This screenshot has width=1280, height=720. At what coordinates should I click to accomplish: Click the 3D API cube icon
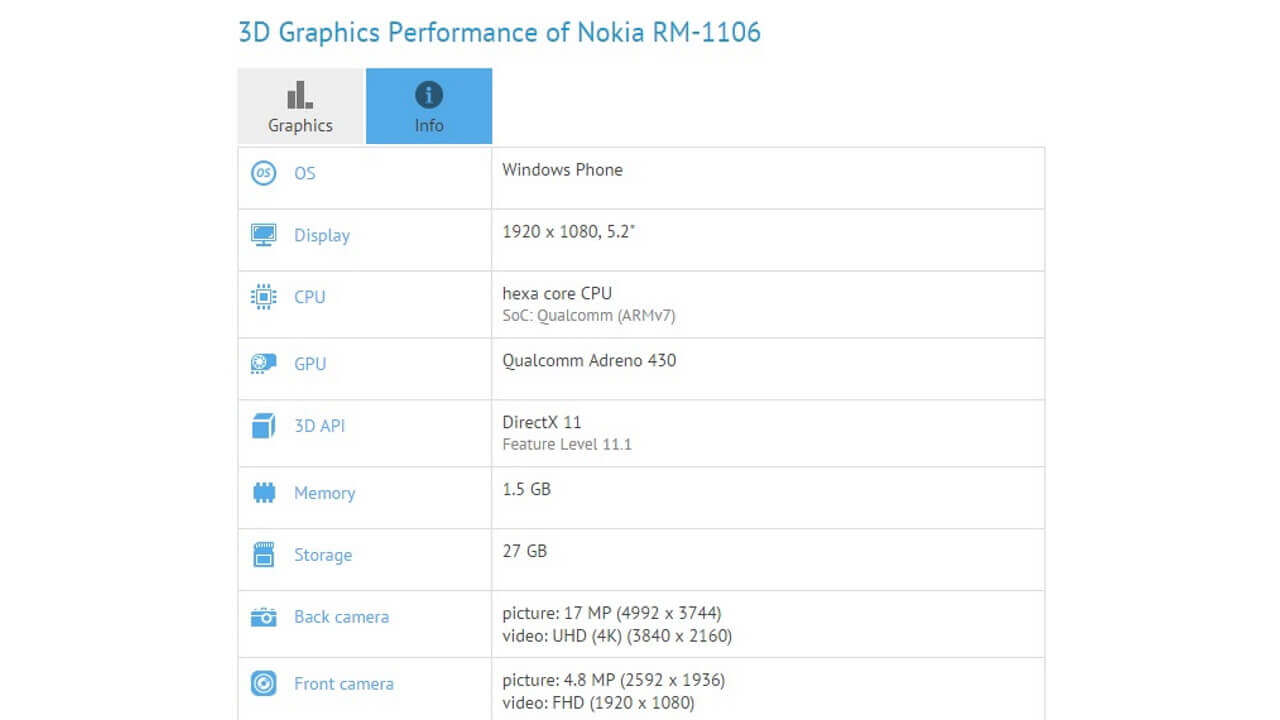tap(262, 425)
